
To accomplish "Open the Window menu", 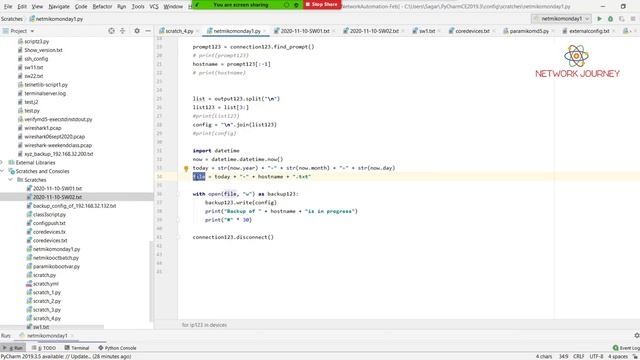I will pos(173,7).
